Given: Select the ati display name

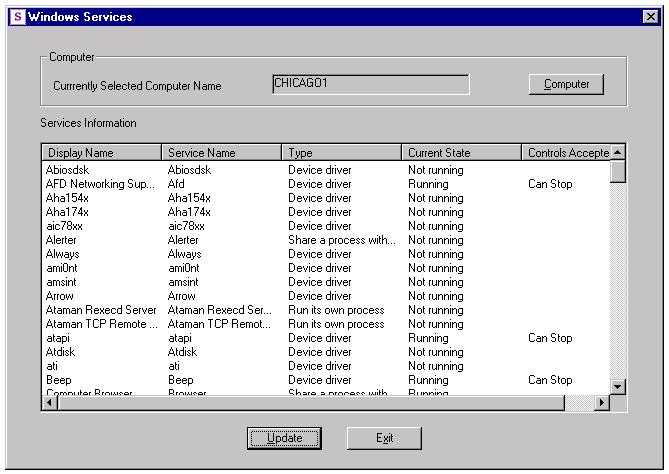Looking at the screenshot, I should (52, 366).
